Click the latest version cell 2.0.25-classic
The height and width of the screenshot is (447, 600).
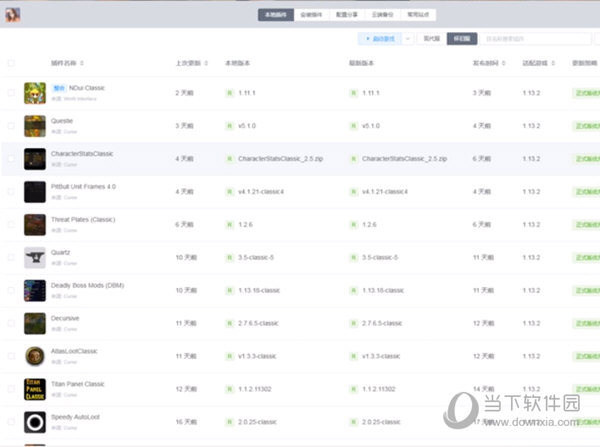click(381, 422)
